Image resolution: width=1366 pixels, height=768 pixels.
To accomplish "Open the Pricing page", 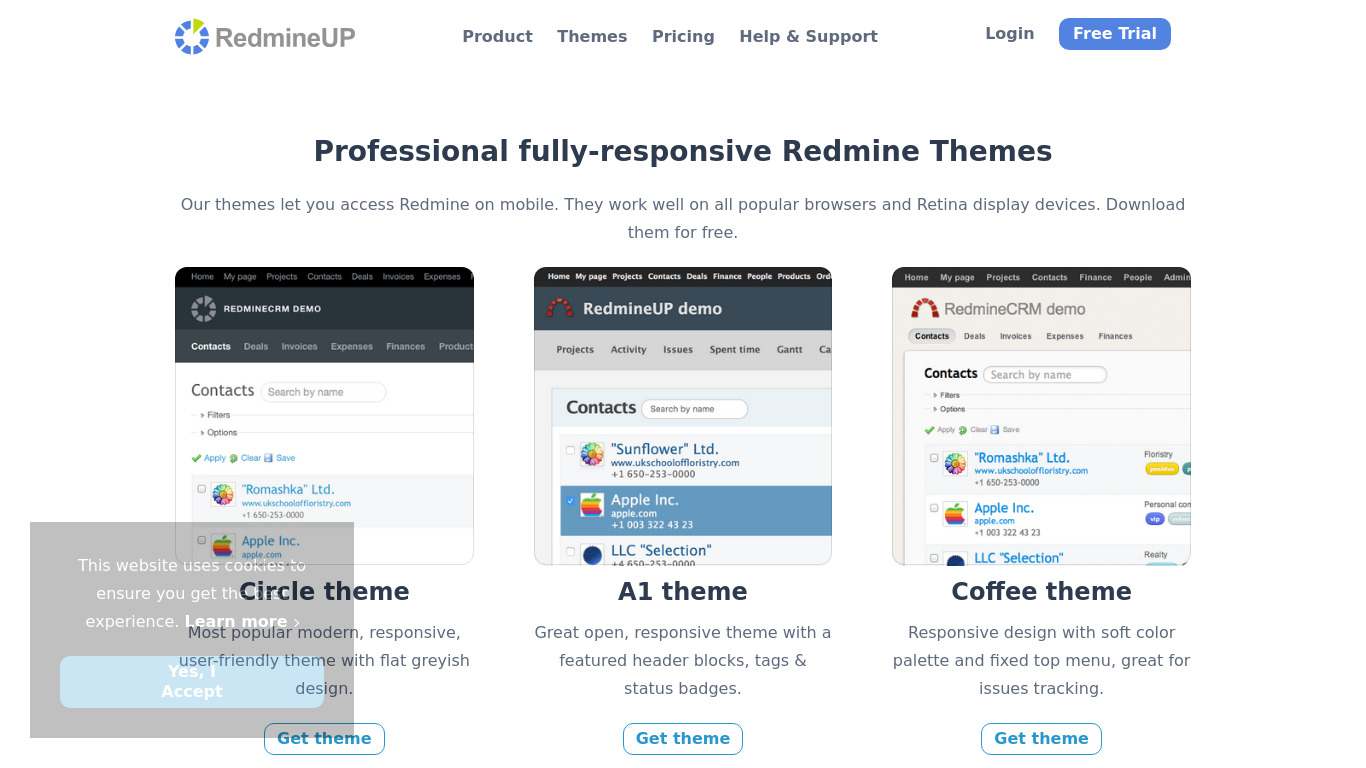I will [x=683, y=36].
